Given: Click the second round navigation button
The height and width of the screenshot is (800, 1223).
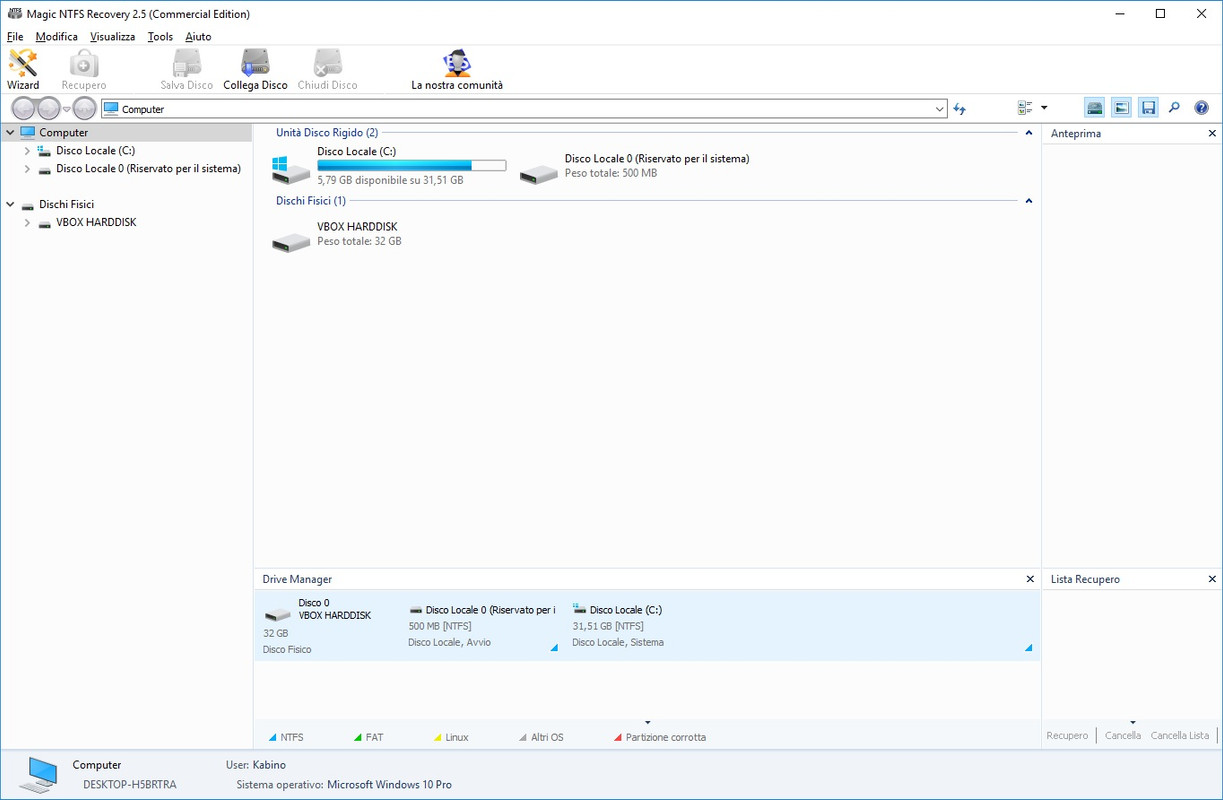Looking at the screenshot, I should click(x=48, y=109).
